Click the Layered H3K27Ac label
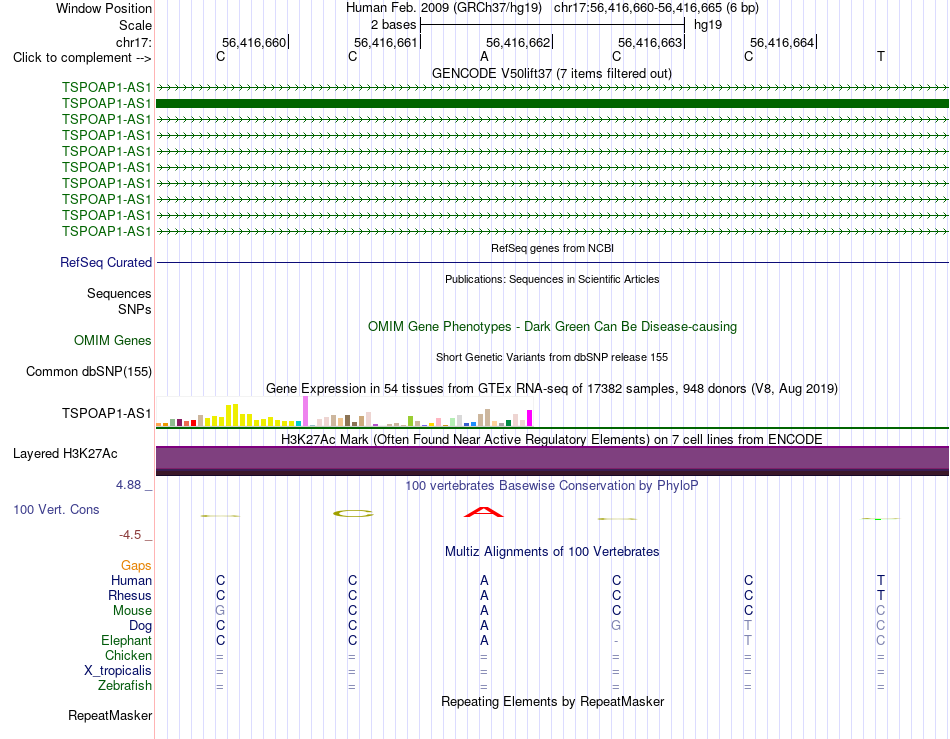 [65, 454]
